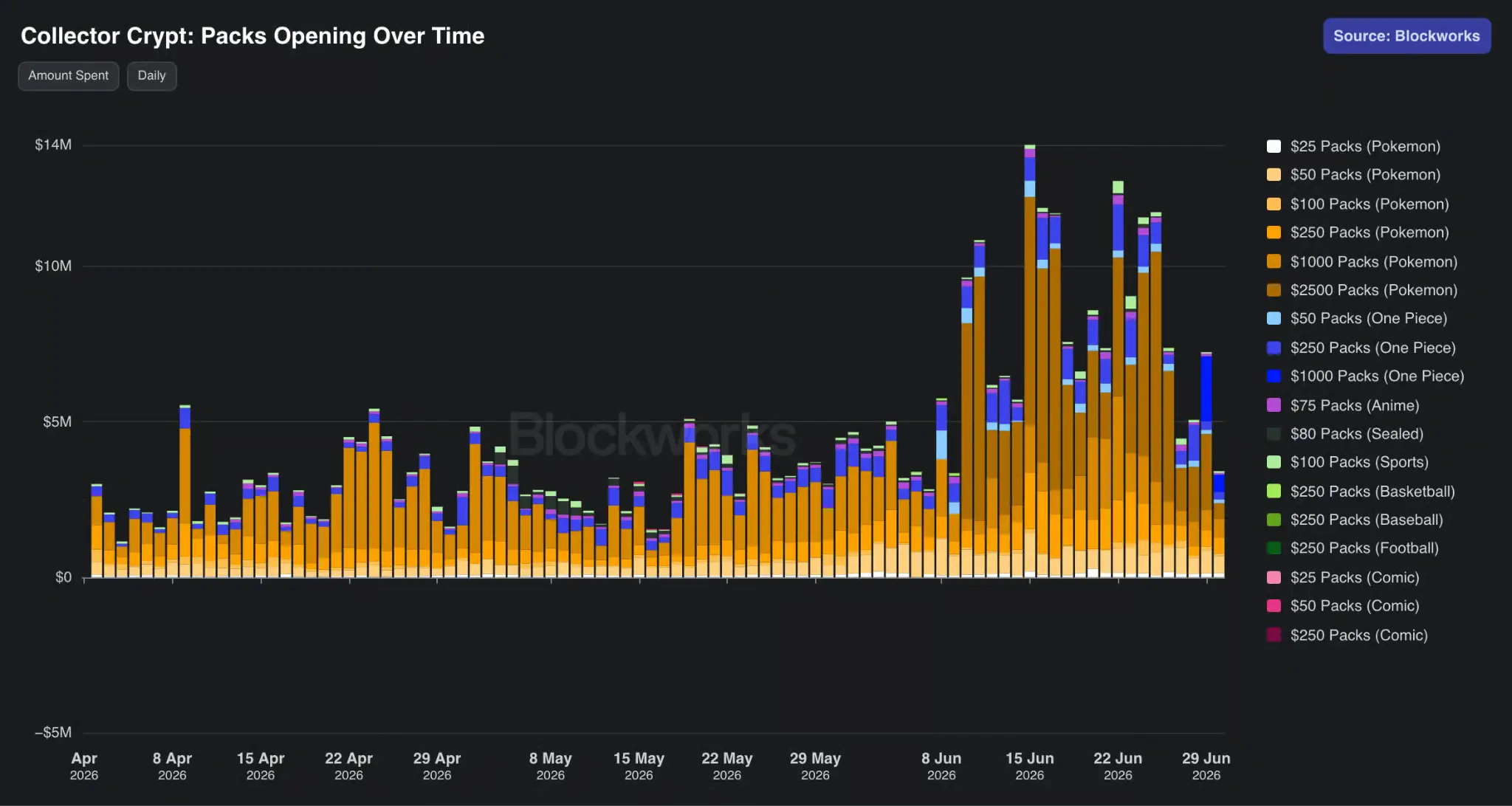Toggle the $250 Packs (One Piece) label

coord(1373,348)
